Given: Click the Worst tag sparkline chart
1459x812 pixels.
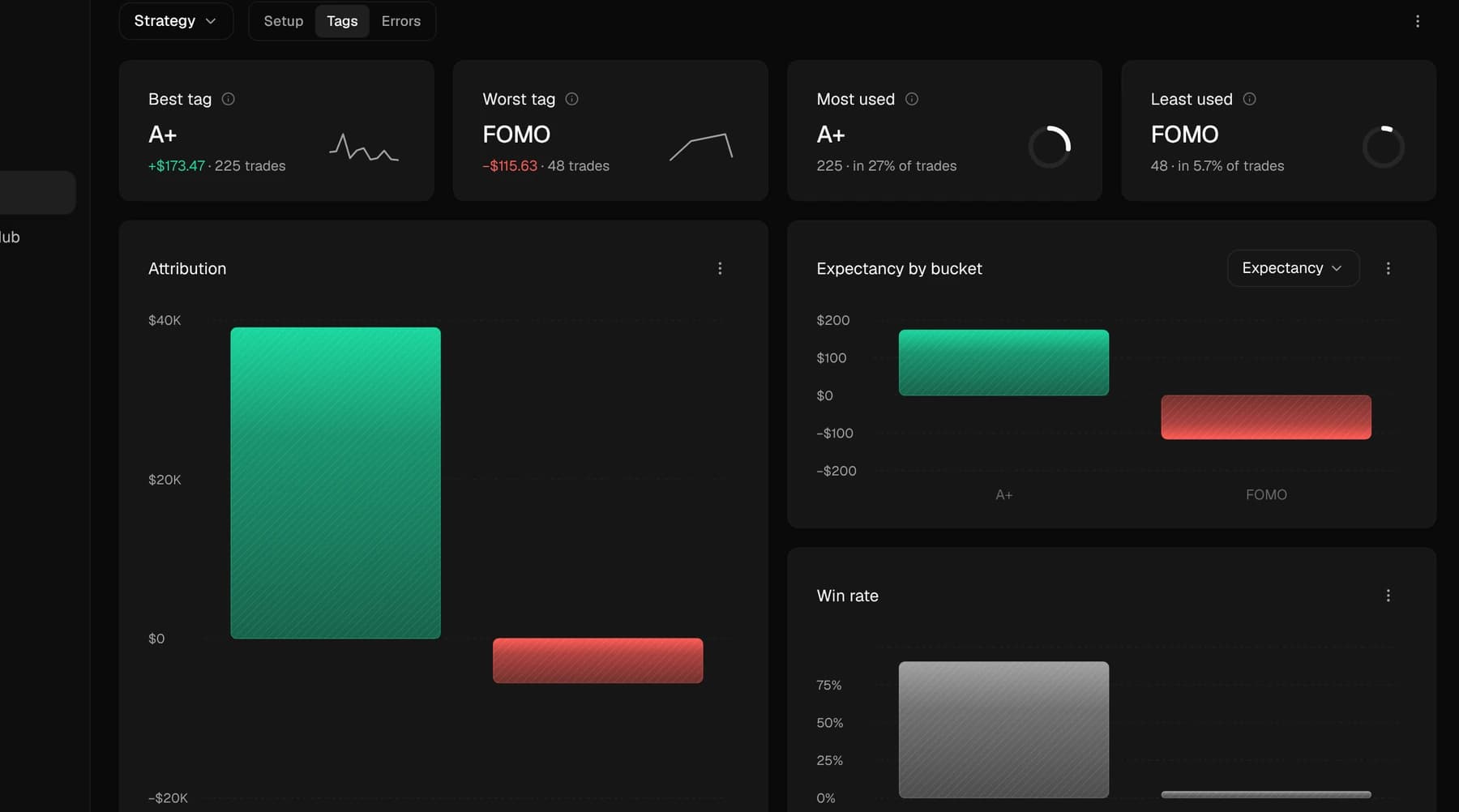Looking at the screenshot, I should pos(701,147).
